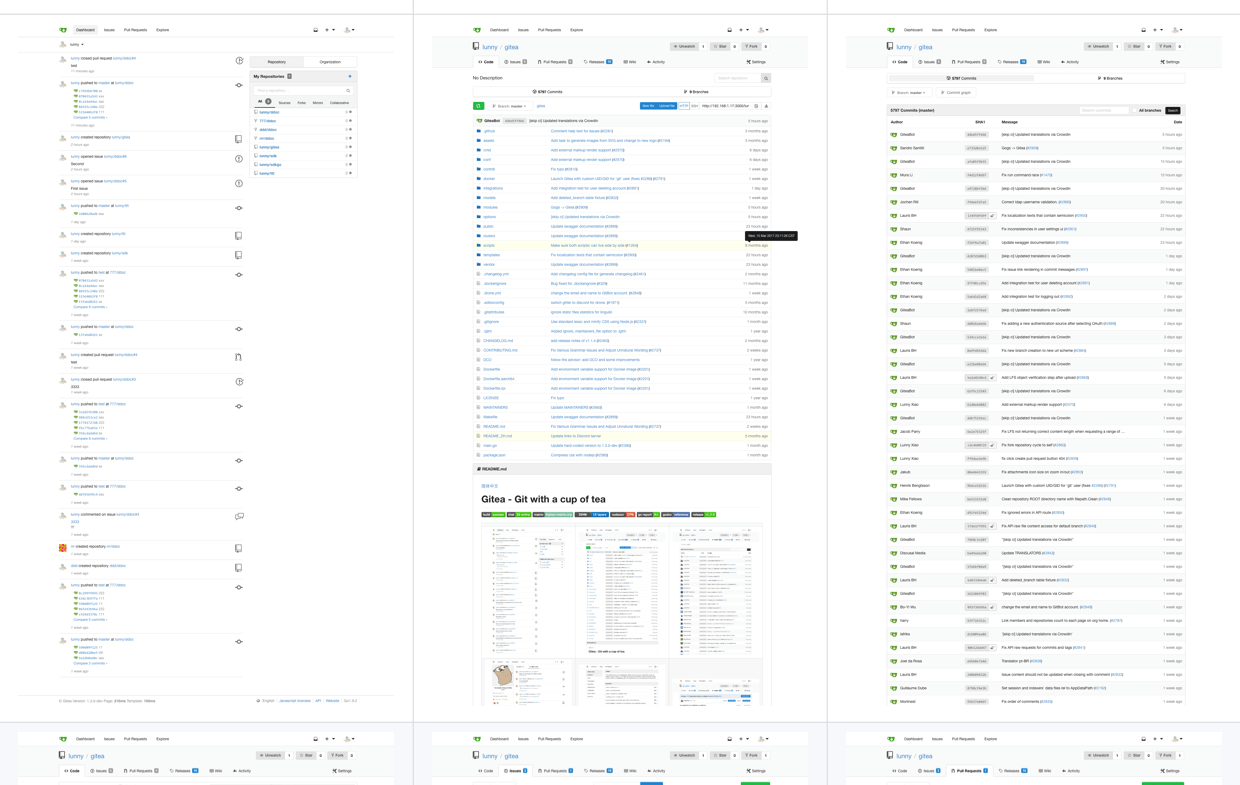Click magnifier icon in Find a repository box
The height and width of the screenshot is (785, 1240).
pos(348,90)
